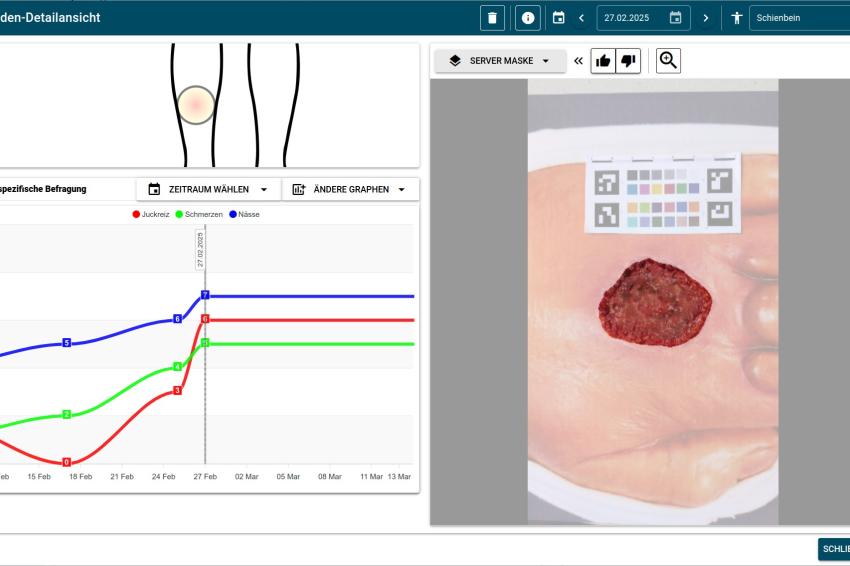Toggle Juckreiz series in chart legend
Image resolution: width=850 pixels, height=566 pixels.
click(150, 214)
